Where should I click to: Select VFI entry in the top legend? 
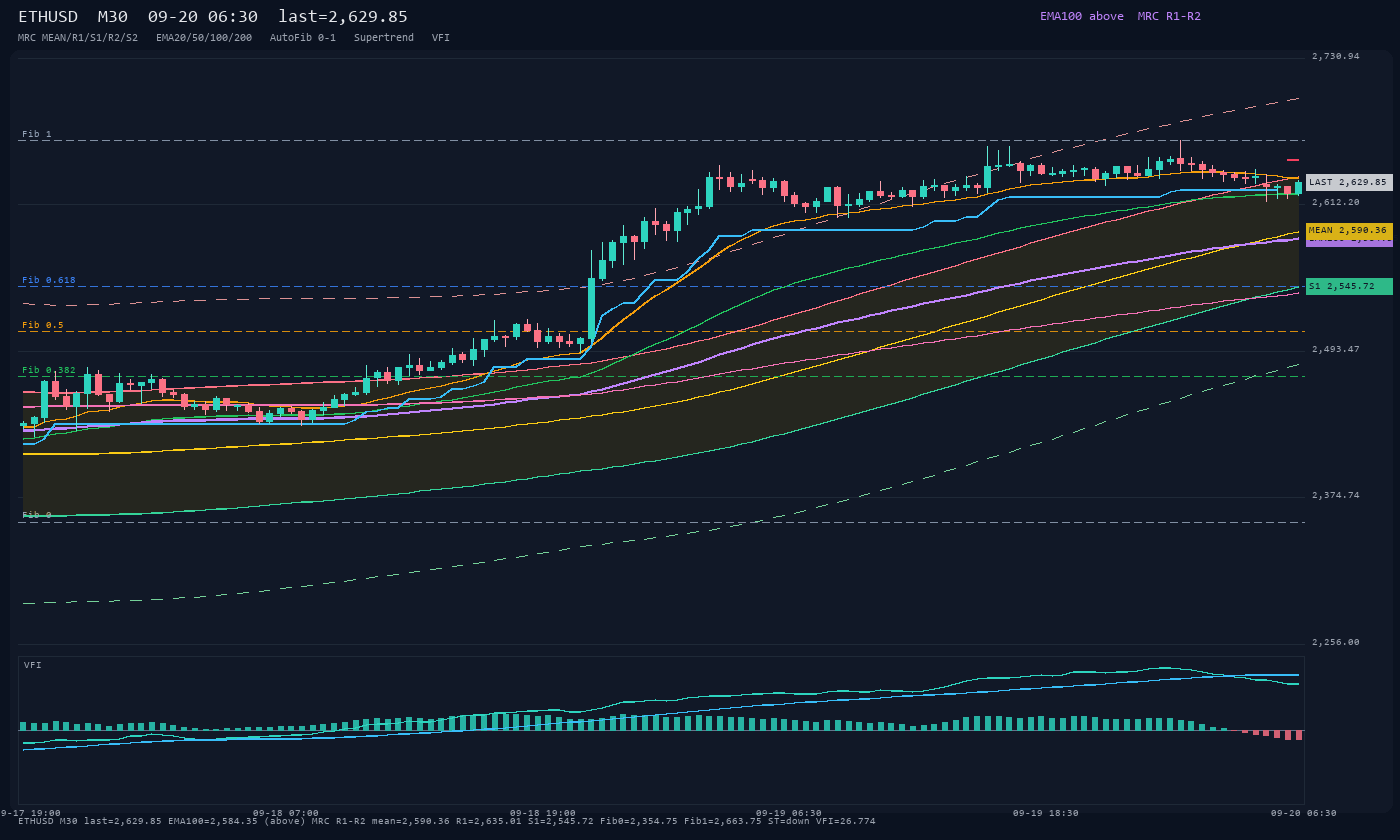click(441, 37)
